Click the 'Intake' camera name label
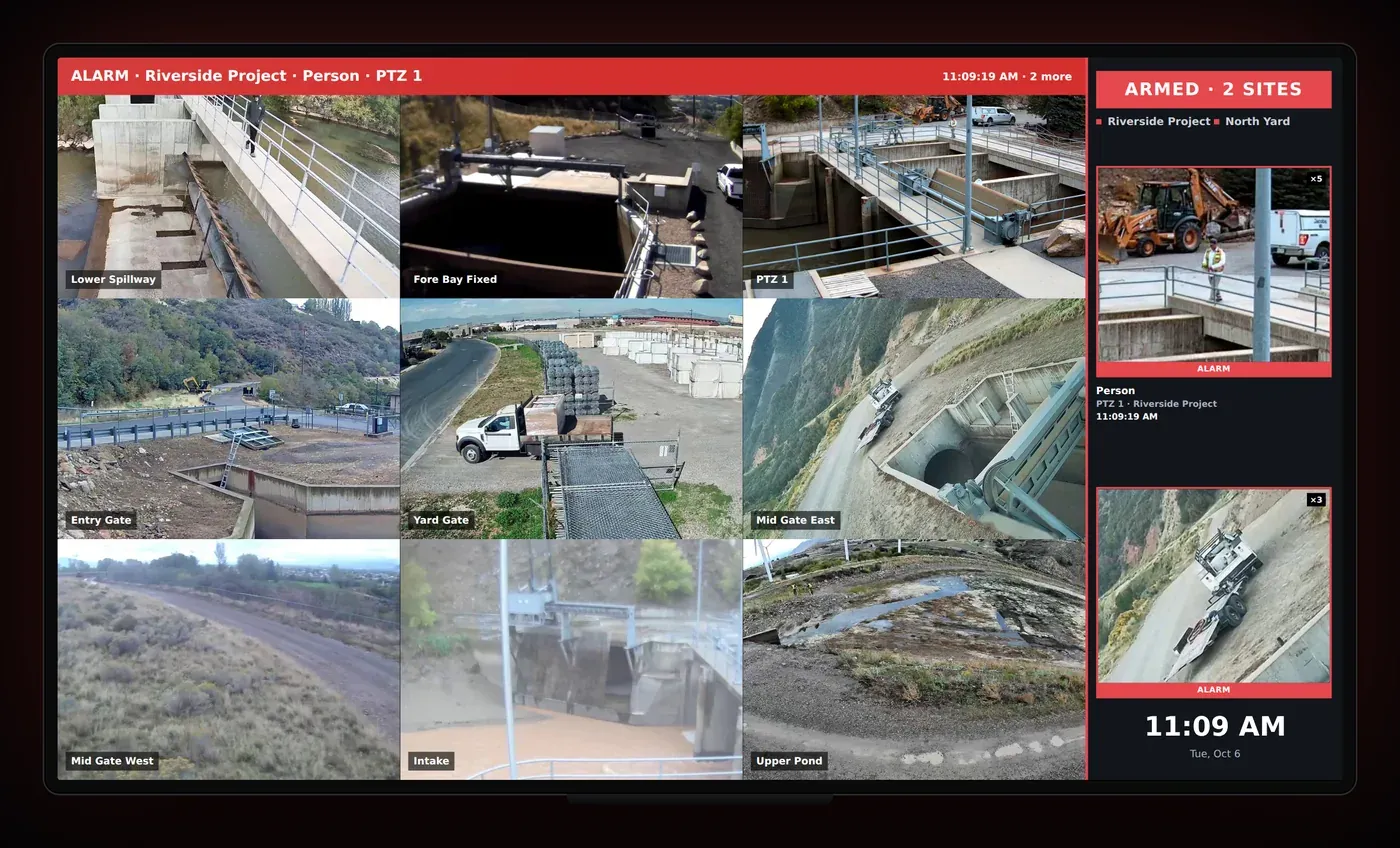 click(431, 761)
